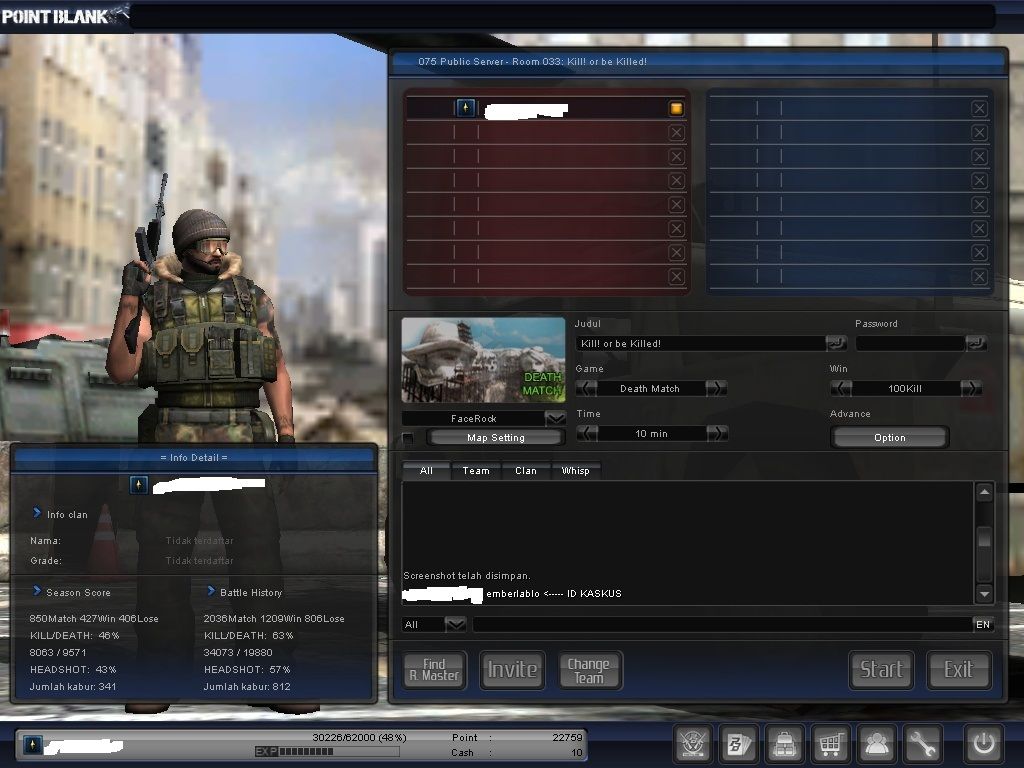The image size is (1024, 768).
Task: Click enter icon beside Judul field
Action: (x=835, y=343)
